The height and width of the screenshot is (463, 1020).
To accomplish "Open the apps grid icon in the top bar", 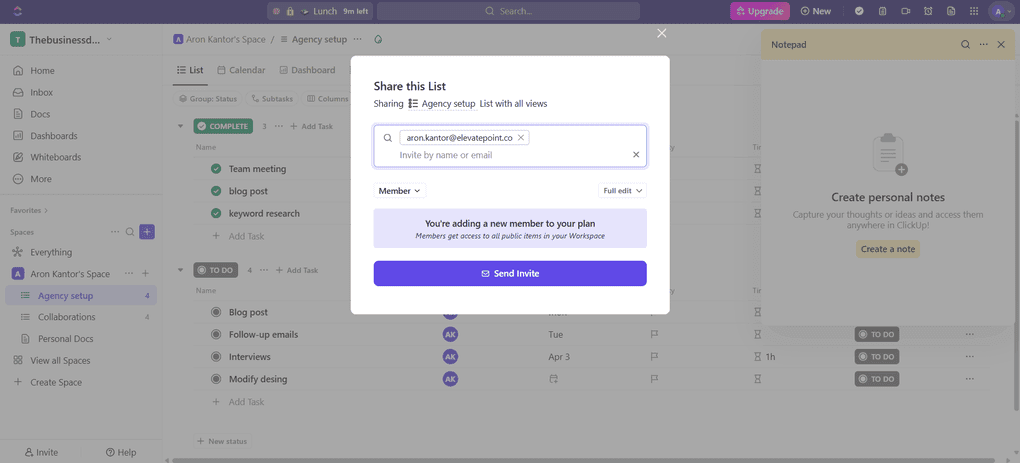I will (x=974, y=11).
